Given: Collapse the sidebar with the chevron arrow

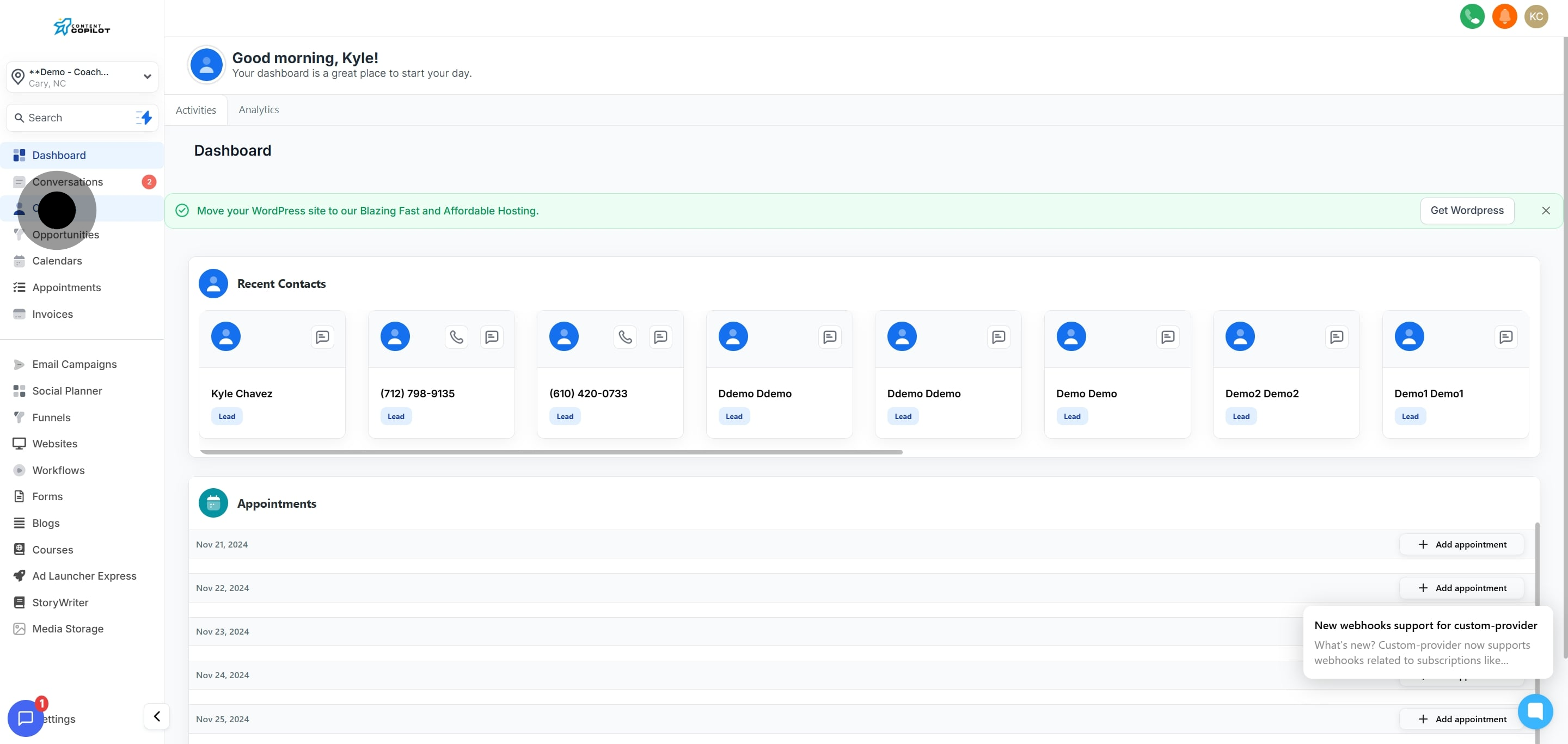Looking at the screenshot, I should (156, 716).
